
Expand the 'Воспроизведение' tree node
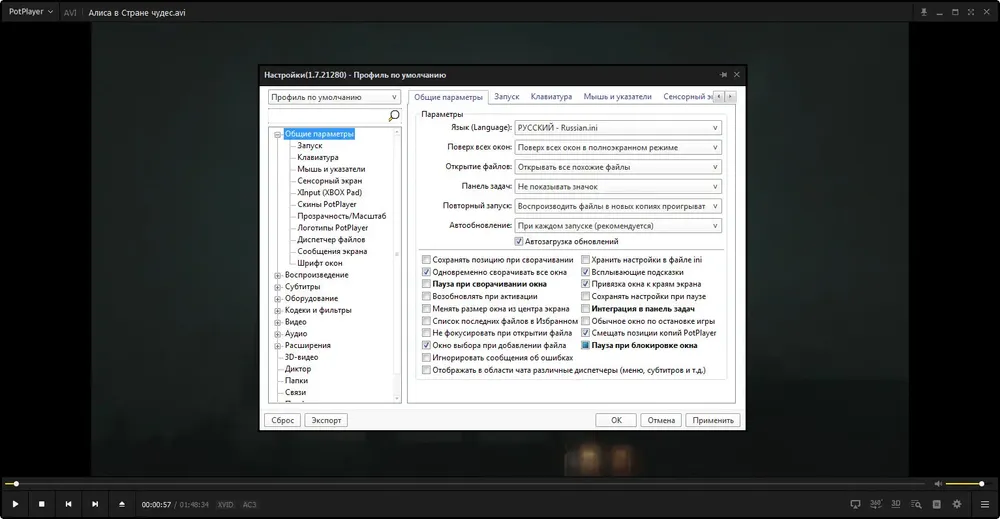click(x=277, y=275)
